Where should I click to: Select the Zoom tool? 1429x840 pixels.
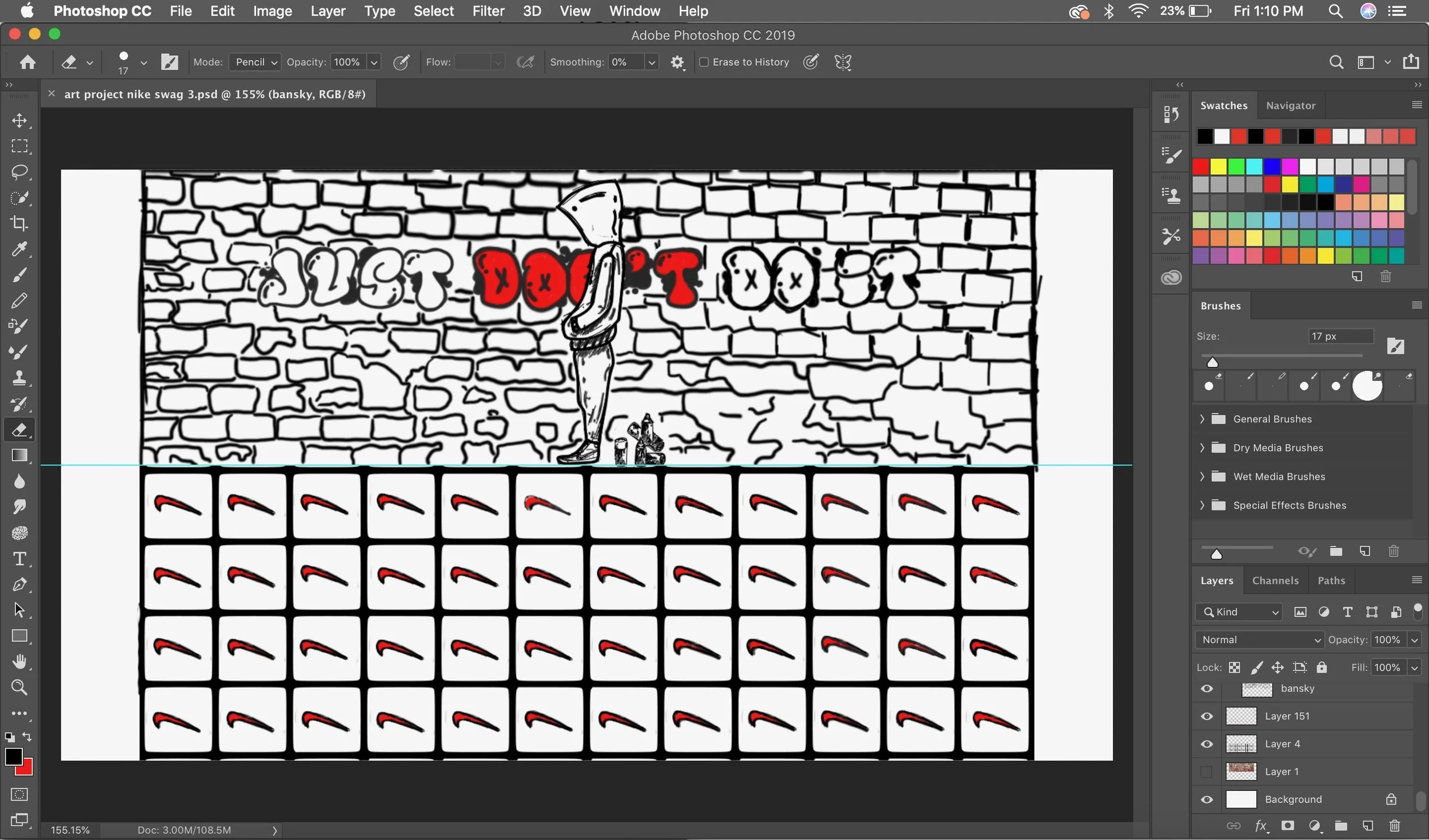tap(19, 687)
